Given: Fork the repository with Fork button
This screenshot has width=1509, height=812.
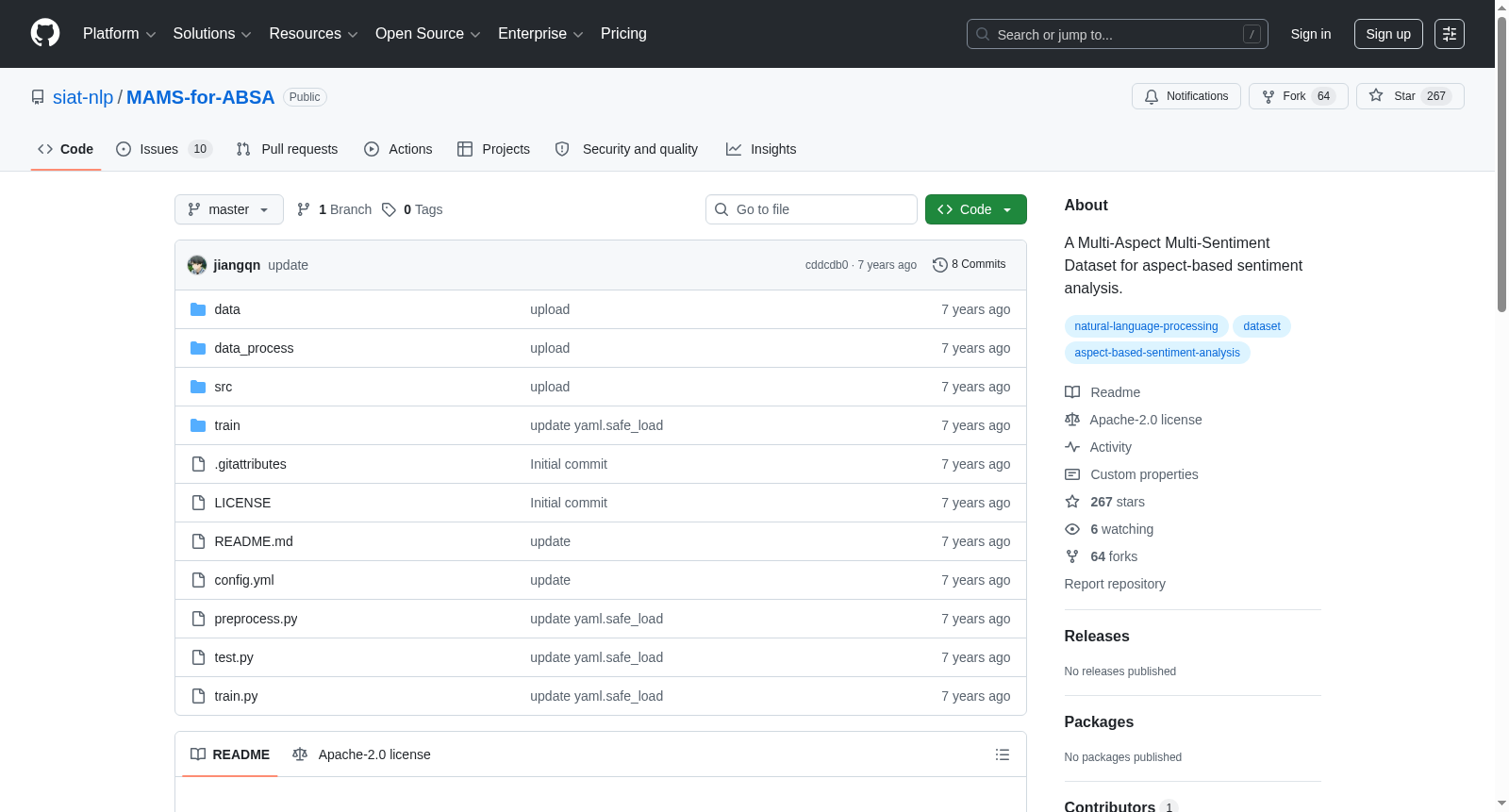Looking at the screenshot, I should click(x=1299, y=96).
